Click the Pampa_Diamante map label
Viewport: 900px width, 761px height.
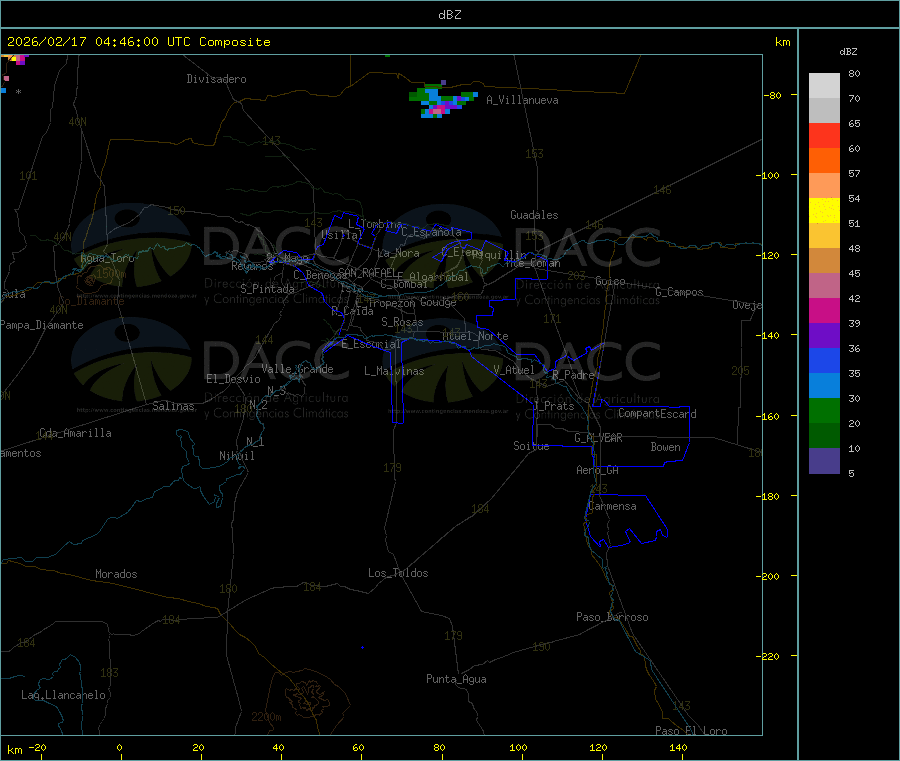coord(42,325)
